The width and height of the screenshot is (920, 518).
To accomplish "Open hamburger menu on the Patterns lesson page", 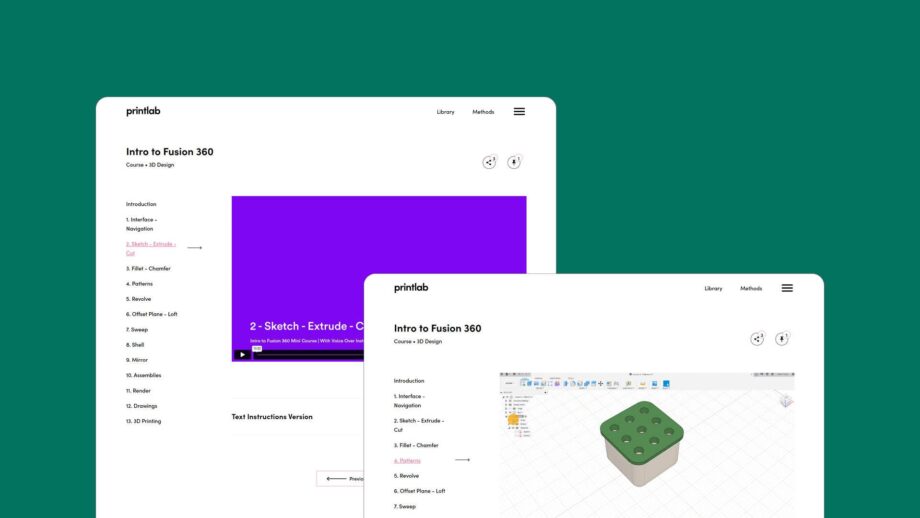I will pos(787,288).
